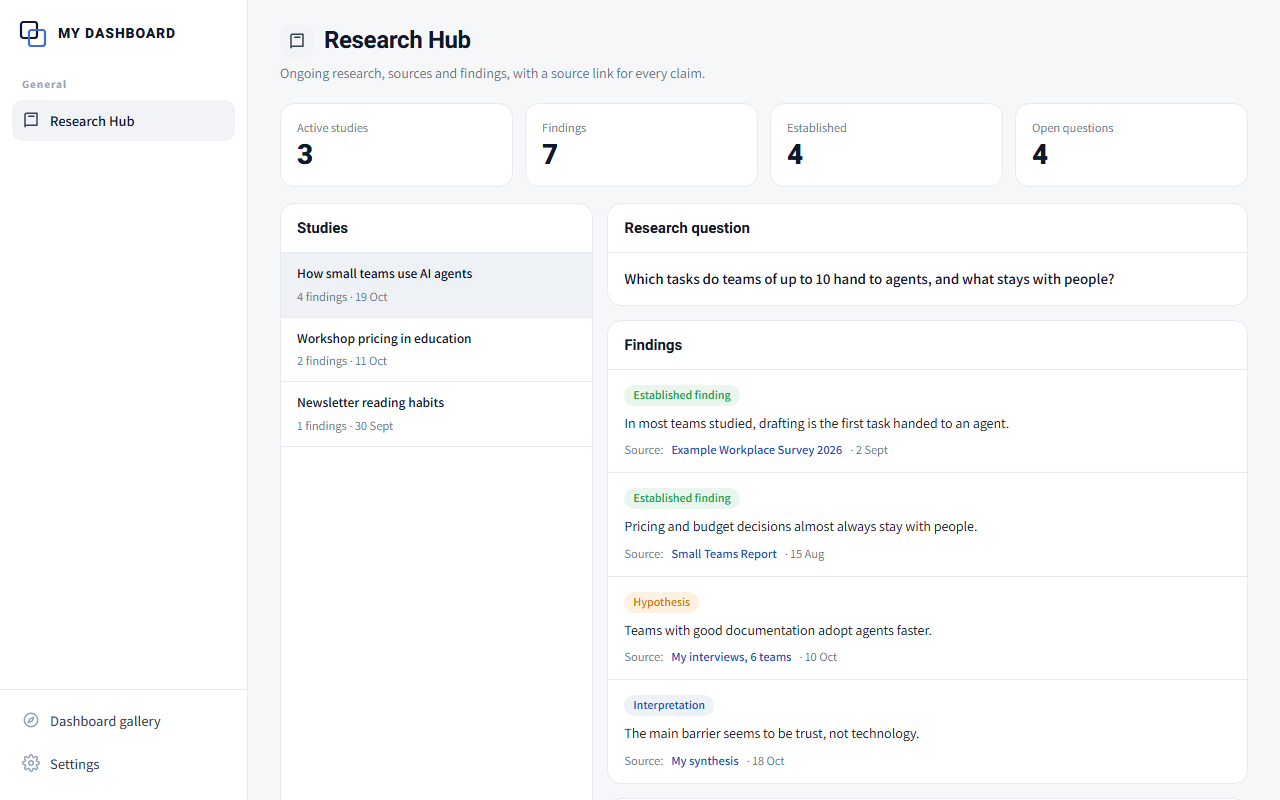Image resolution: width=1280 pixels, height=800 pixels.
Task: Click the subtitle about ongoing research and sources
Action: click(x=492, y=73)
